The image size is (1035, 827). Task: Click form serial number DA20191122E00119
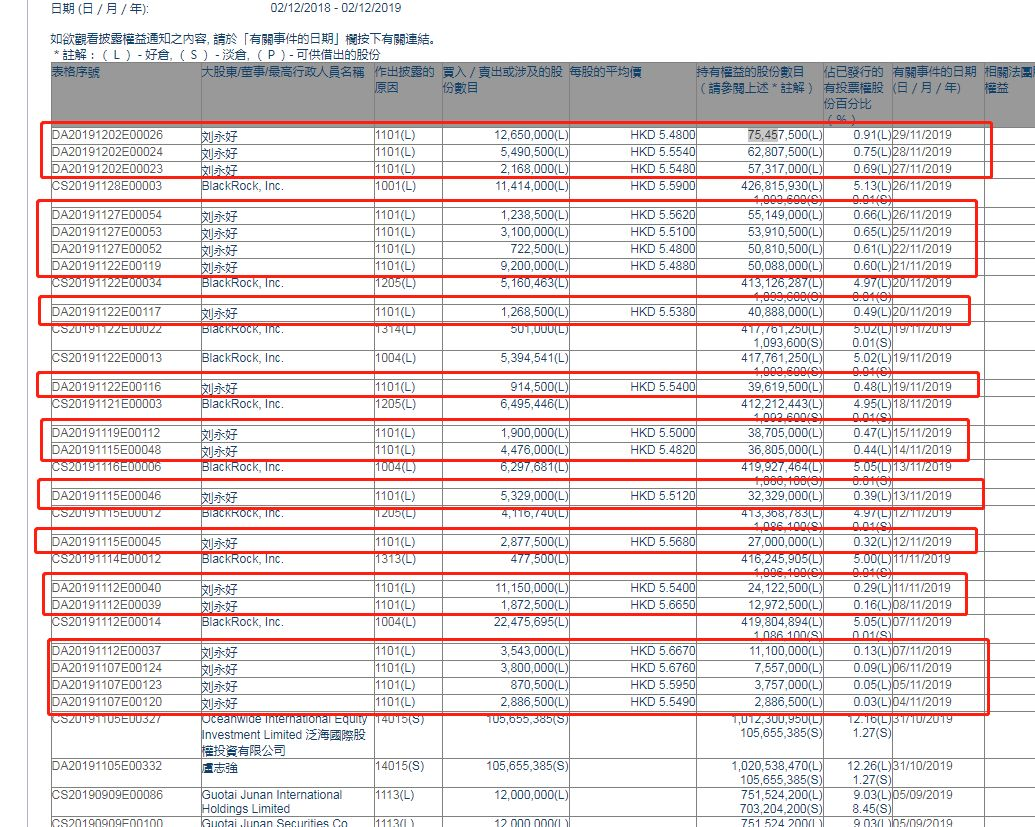107,266
